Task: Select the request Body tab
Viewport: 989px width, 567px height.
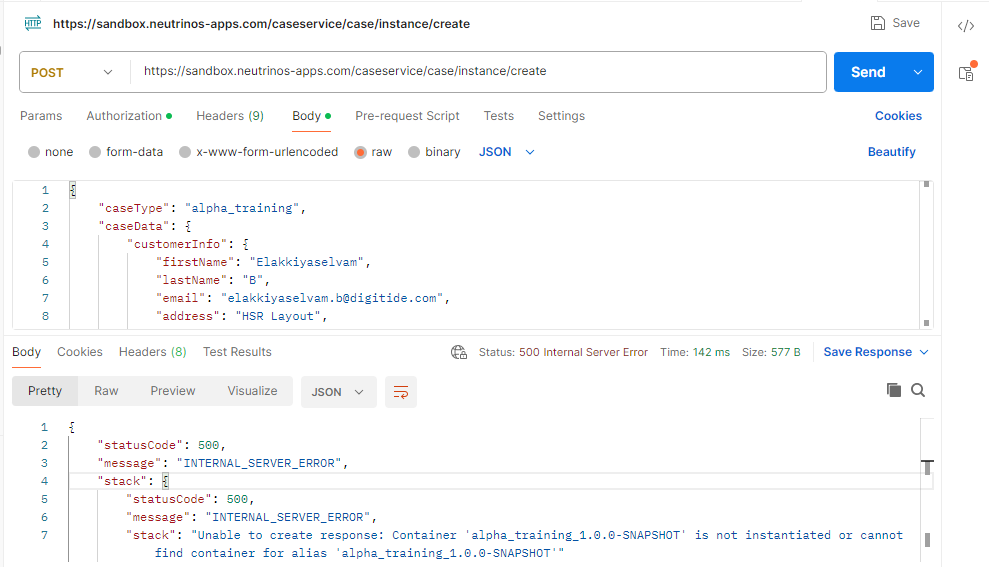Action: click(x=311, y=116)
